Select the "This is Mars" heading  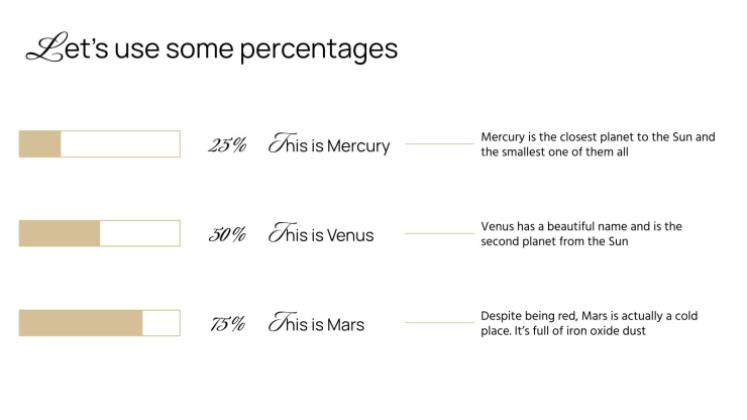tap(316, 325)
